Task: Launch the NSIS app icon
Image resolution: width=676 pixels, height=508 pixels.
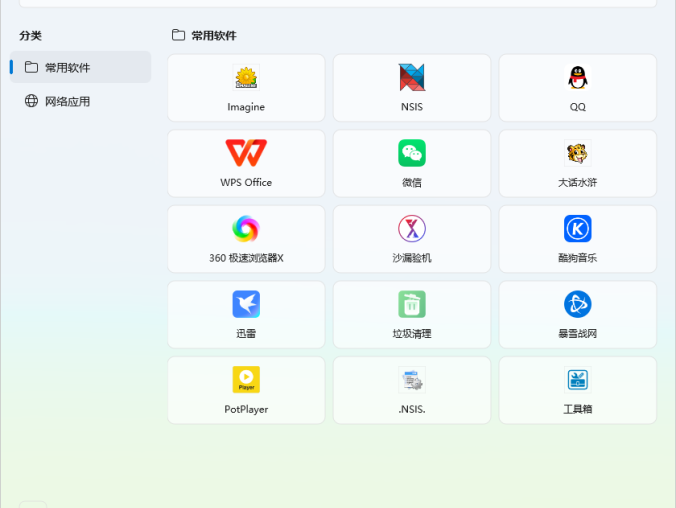Action: [x=412, y=78]
